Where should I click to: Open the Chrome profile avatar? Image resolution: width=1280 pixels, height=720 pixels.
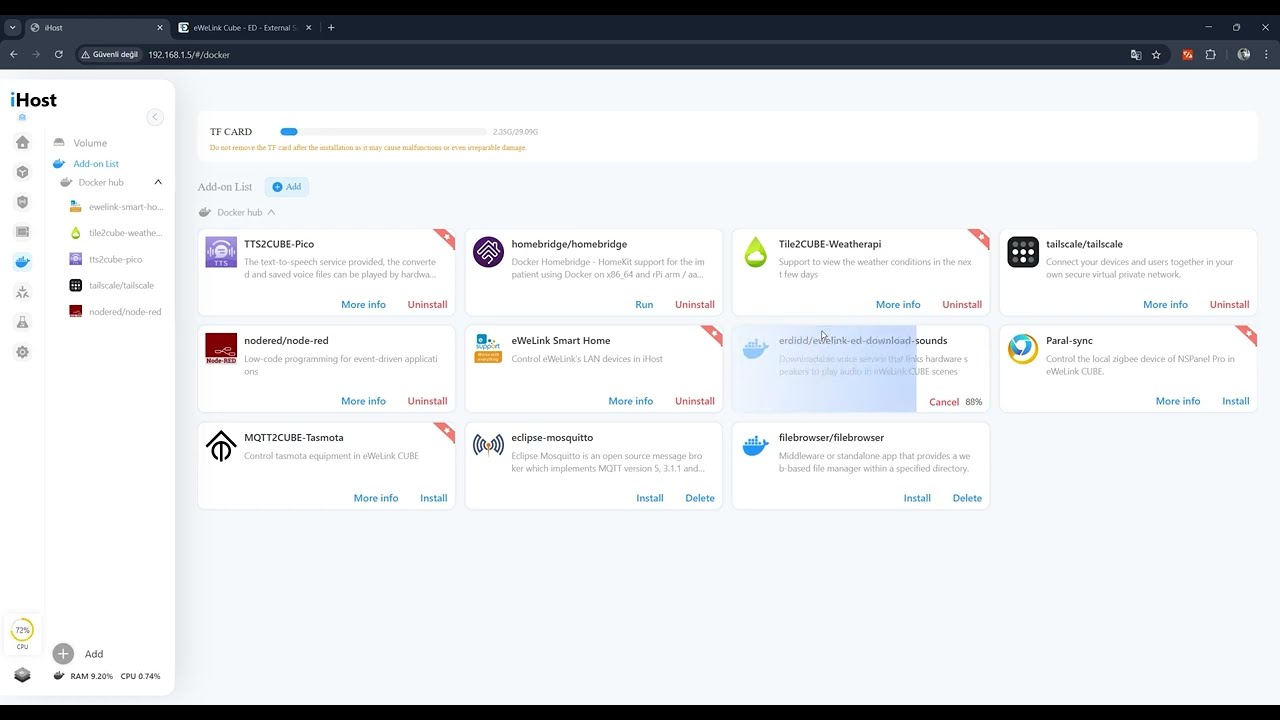coord(1243,55)
